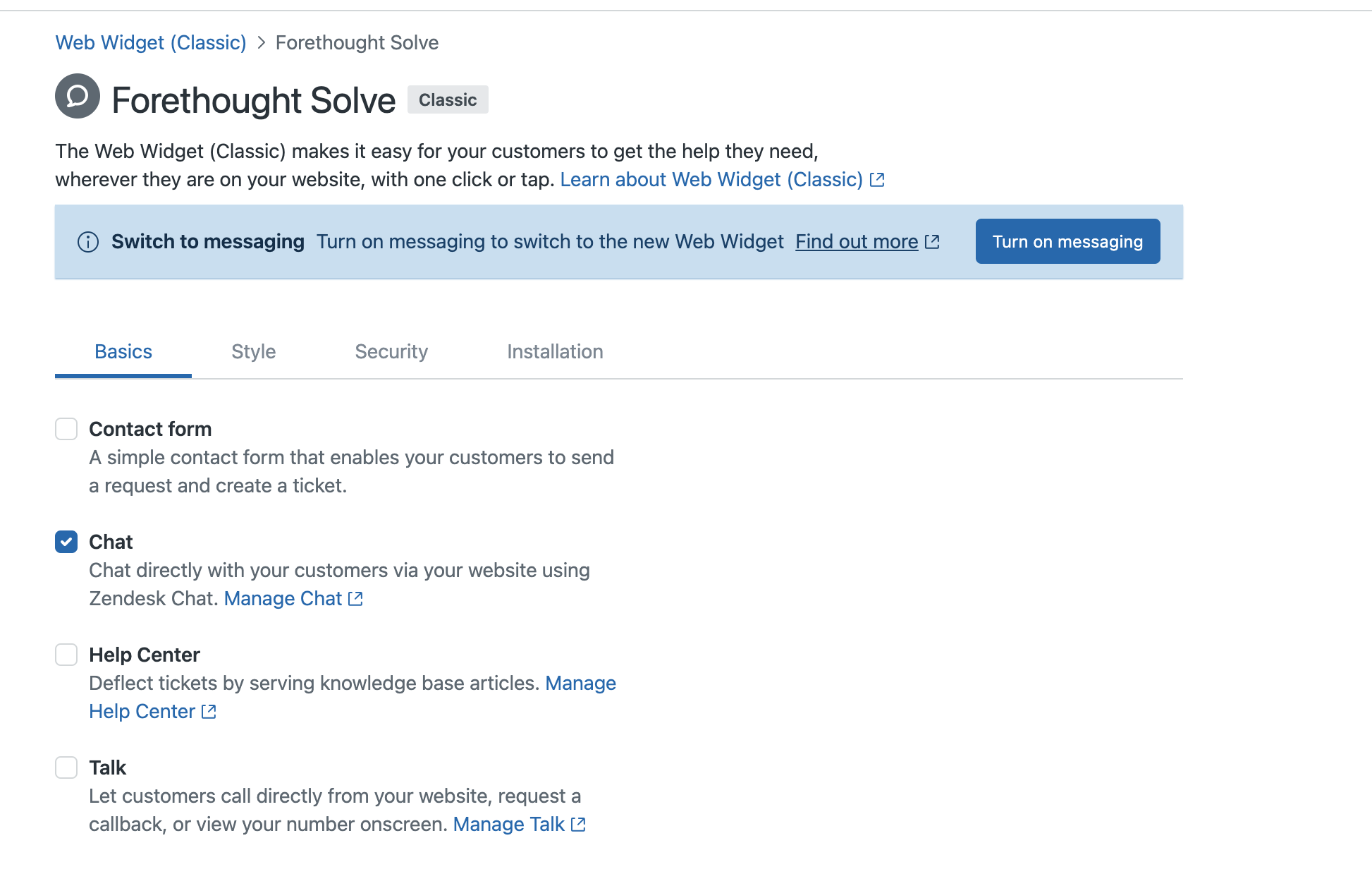Image resolution: width=1372 pixels, height=886 pixels.
Task: Enable the Help Center checkbox
Action: click(x=66, y=655)
